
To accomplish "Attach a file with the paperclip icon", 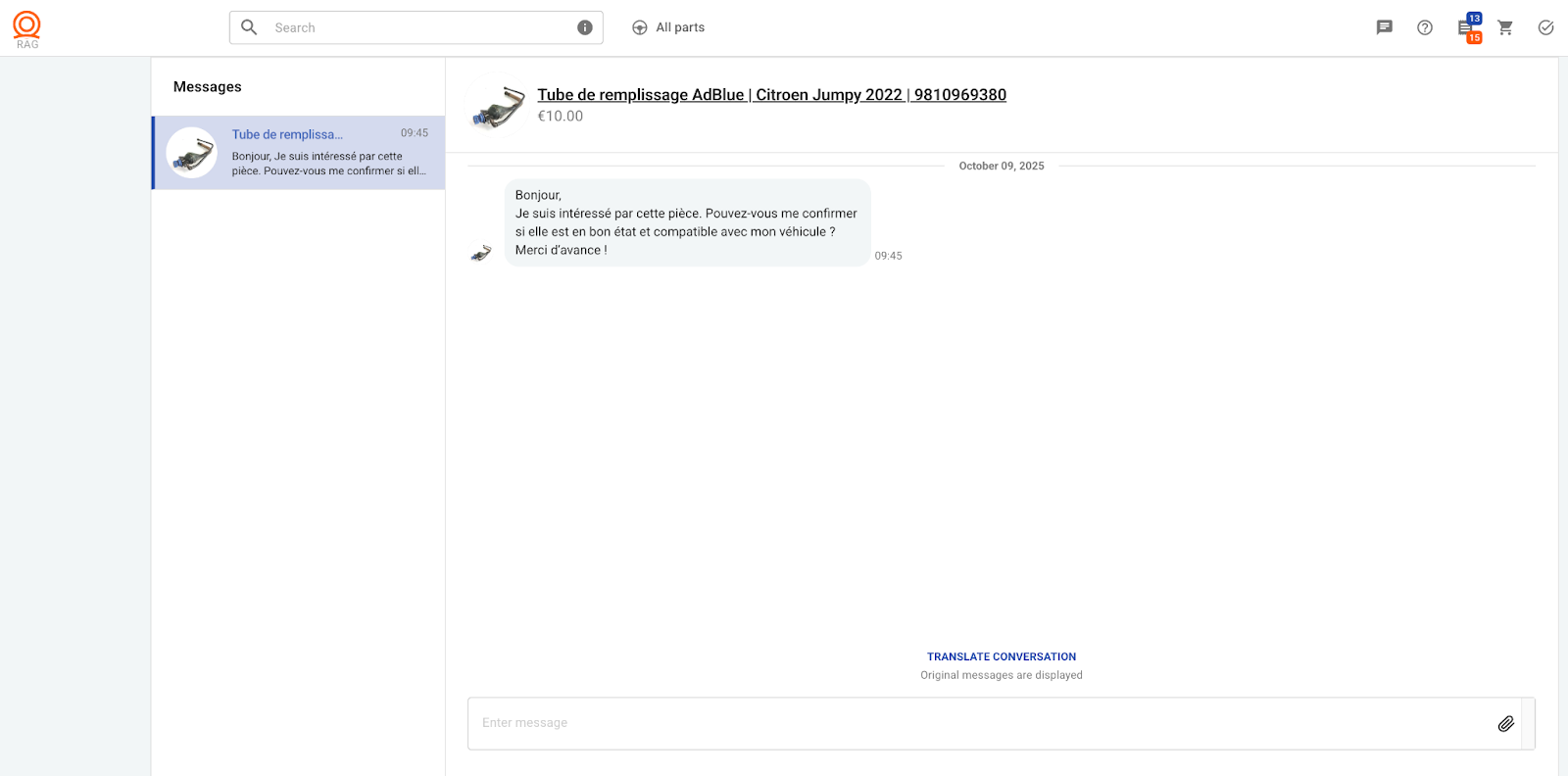I will pos(1506,723).
